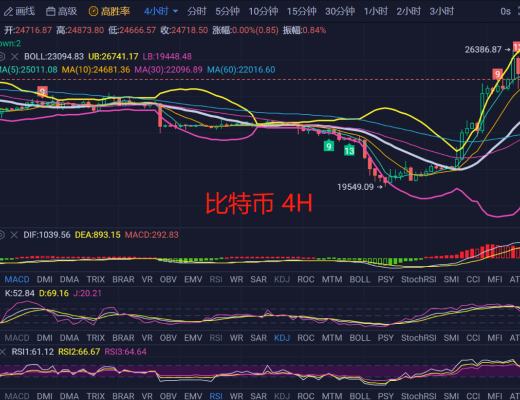Select EMV in the bottom indicator row
520x400 pixels.
click(193, 396)
